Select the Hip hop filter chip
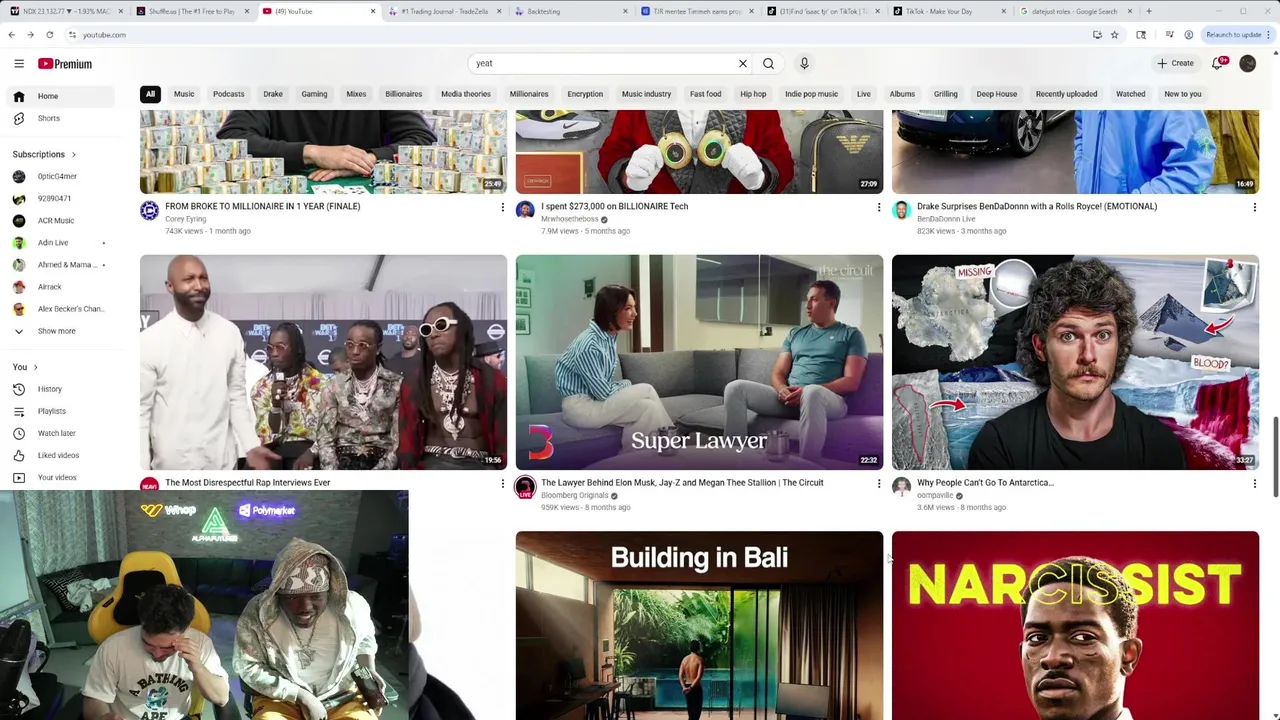Viewport: 1280px width, 720px height. click(753, 94)
